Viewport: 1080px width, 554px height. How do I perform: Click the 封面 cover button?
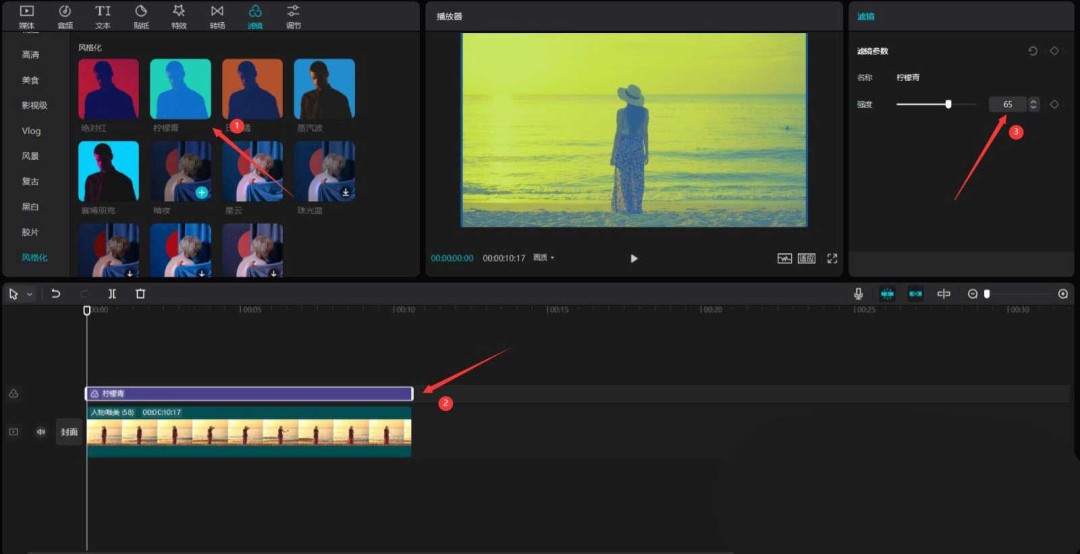click(x=68, y=432)
